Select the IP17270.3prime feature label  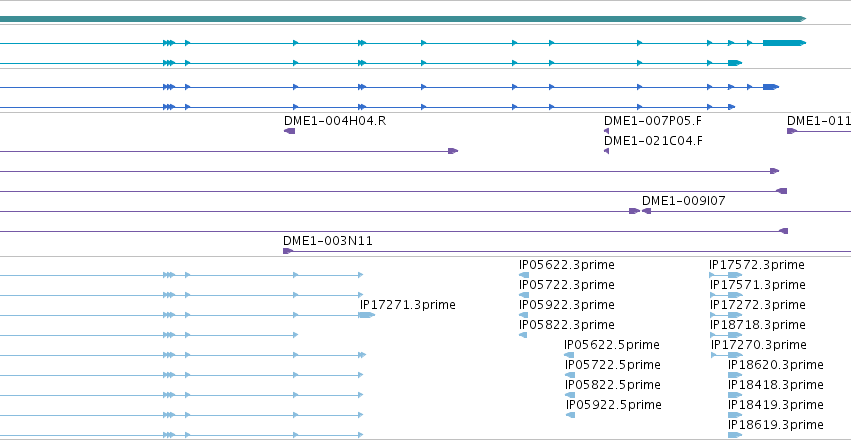point(759,345)
